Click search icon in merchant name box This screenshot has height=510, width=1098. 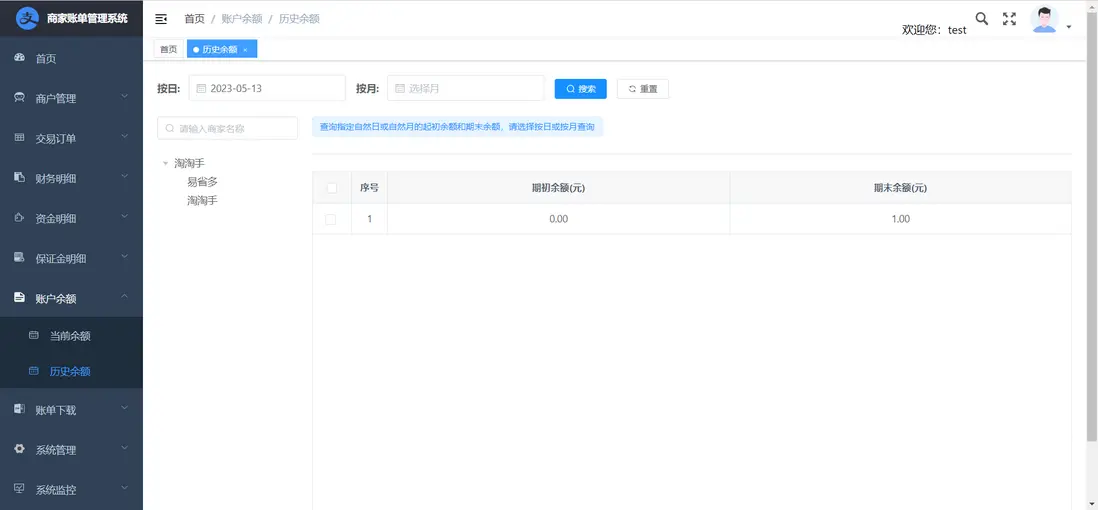169,129
